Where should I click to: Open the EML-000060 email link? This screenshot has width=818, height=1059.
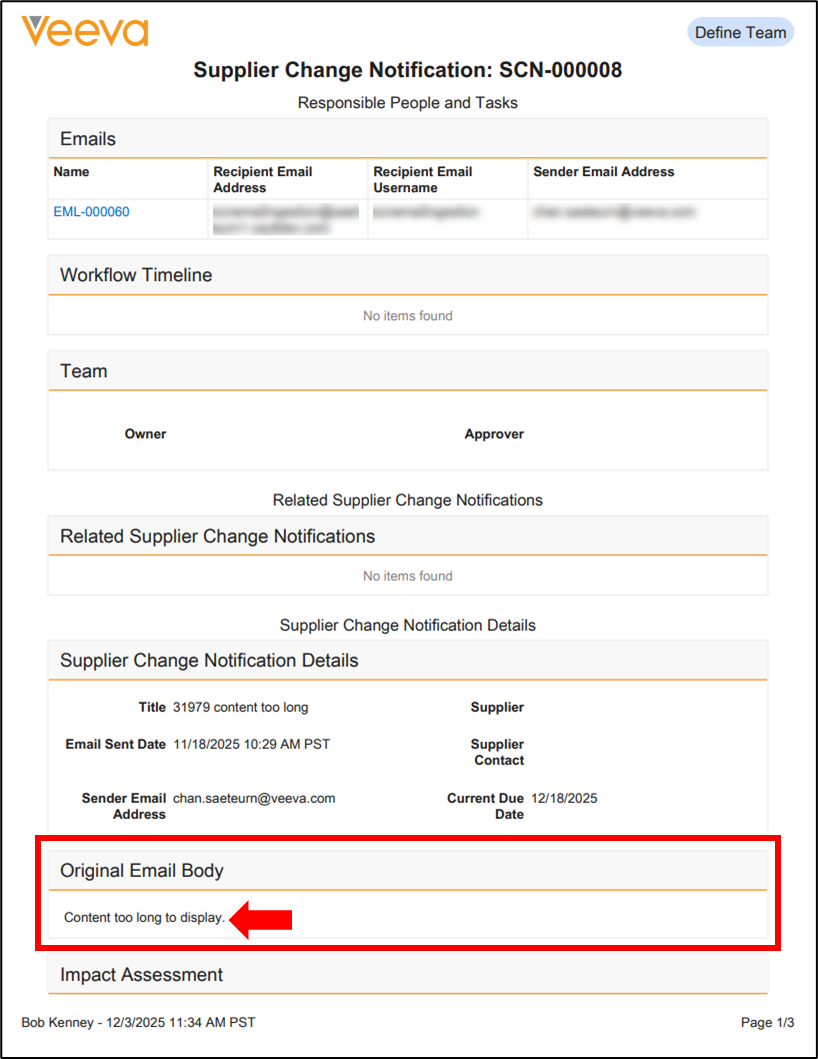tap(91, 212)
